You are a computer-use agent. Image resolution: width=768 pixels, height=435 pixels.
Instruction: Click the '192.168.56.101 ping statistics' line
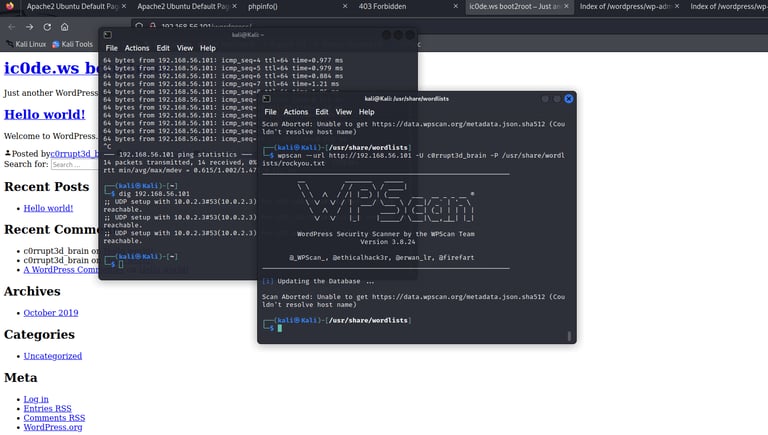[178, 154]
